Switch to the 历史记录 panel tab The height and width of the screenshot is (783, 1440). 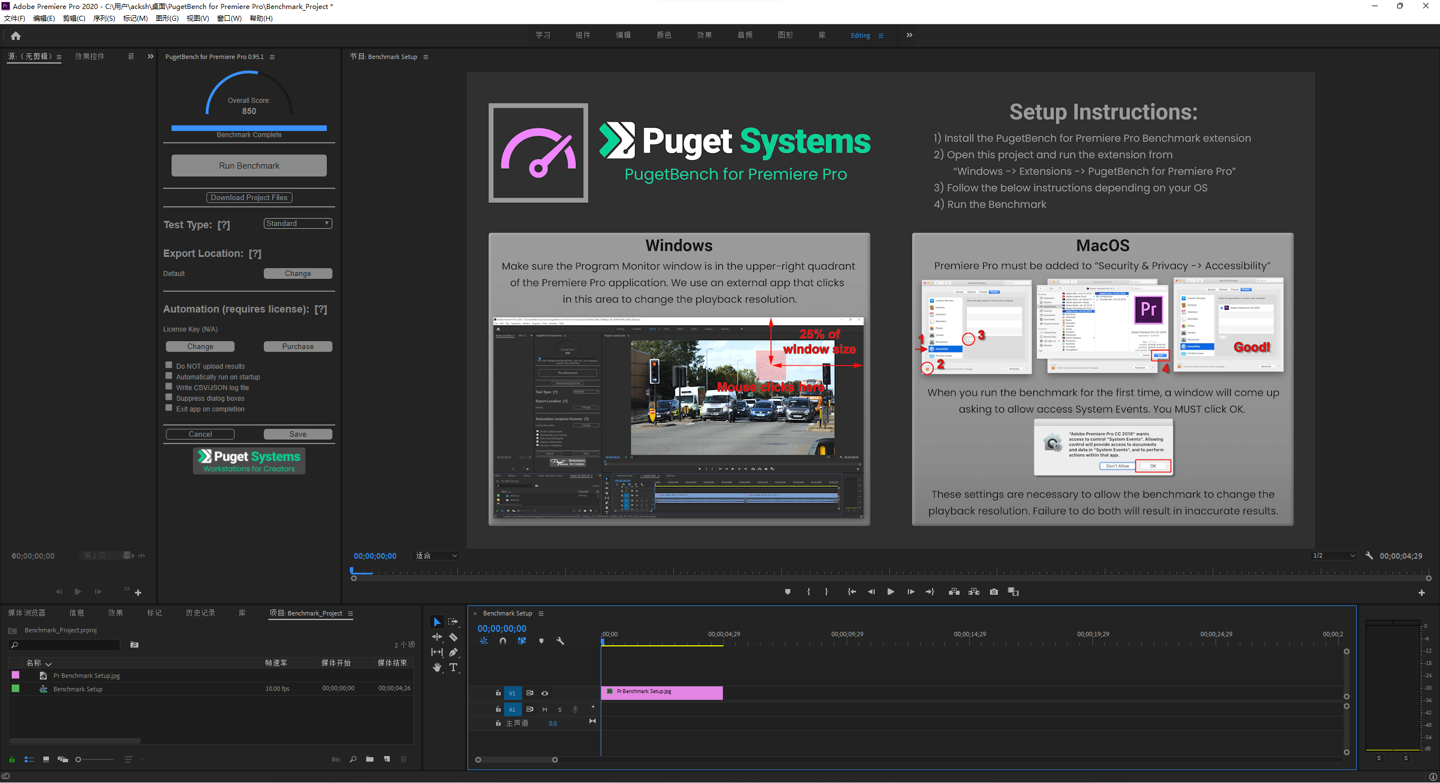pos(200,613)
